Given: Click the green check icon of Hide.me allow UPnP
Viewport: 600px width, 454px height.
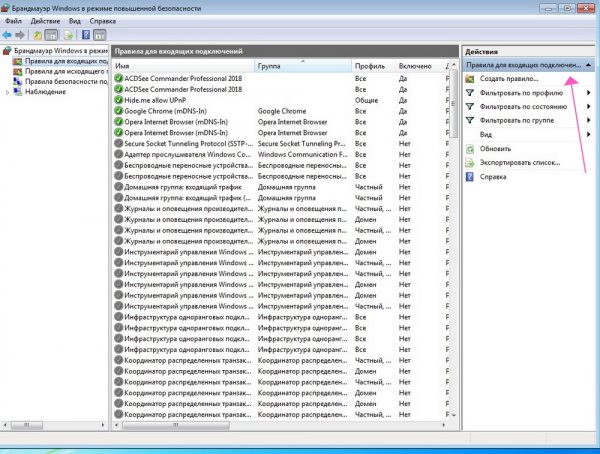Looking at the screenshot, I should click(x=119, y=100).
